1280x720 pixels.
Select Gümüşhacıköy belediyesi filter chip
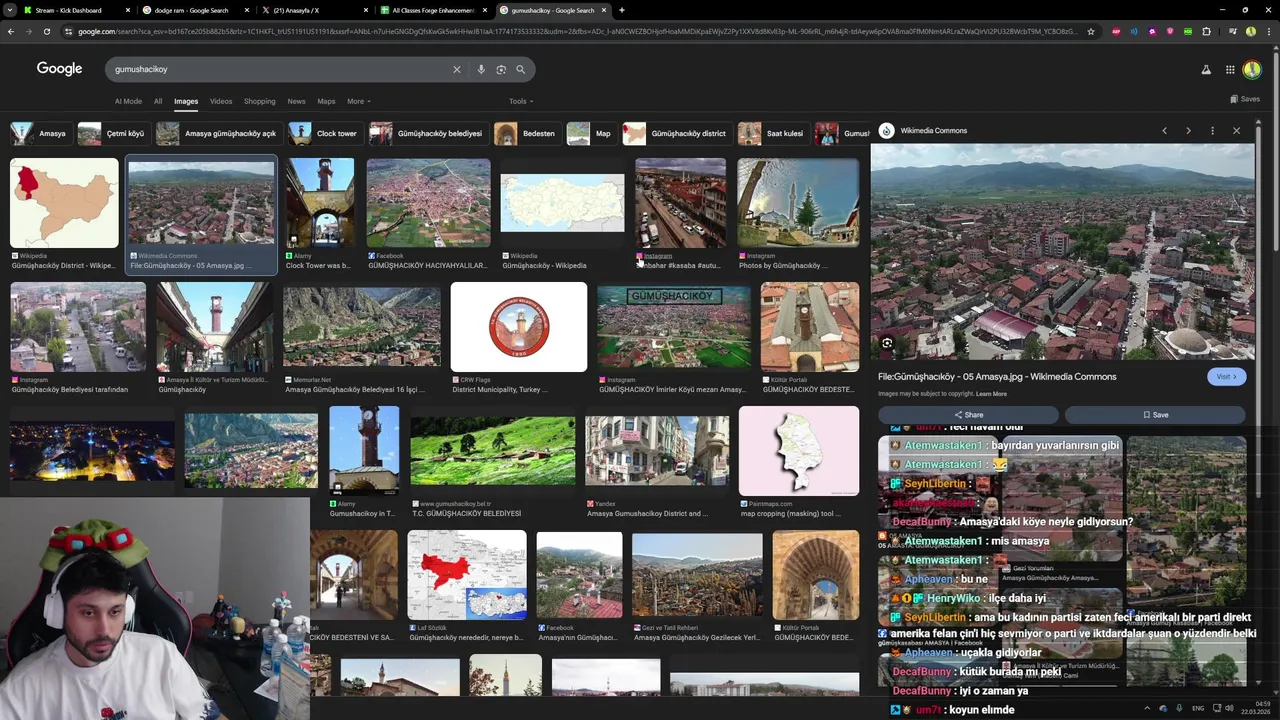point(427,134)
